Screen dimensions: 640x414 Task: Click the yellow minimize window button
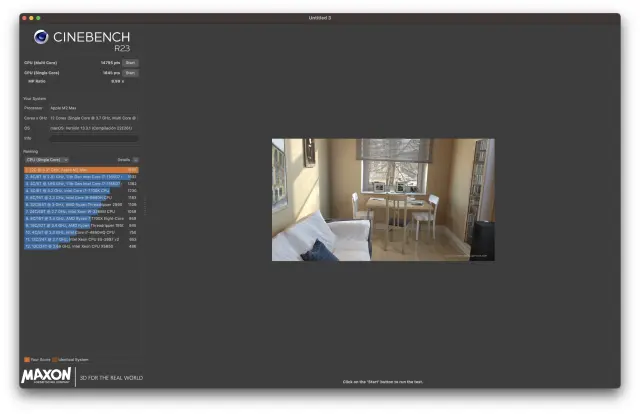point(32,18)
